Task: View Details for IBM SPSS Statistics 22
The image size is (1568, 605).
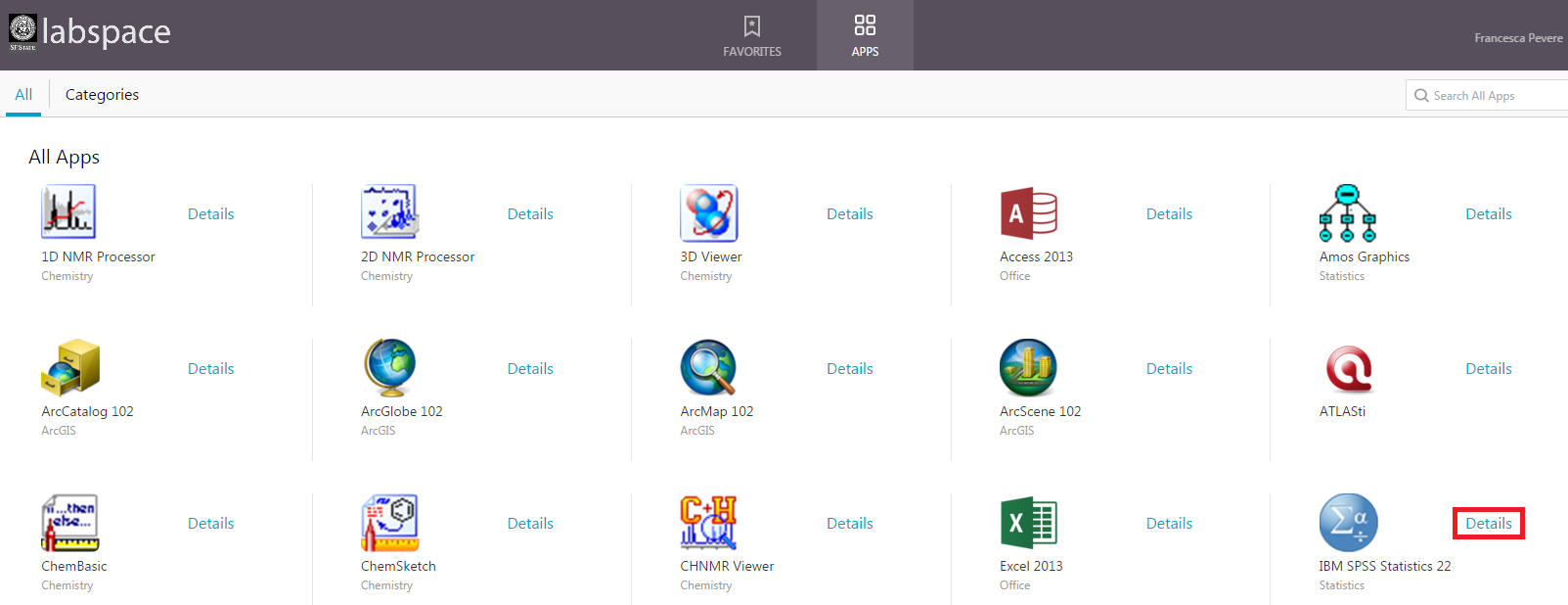Action: click(1489, 523)
